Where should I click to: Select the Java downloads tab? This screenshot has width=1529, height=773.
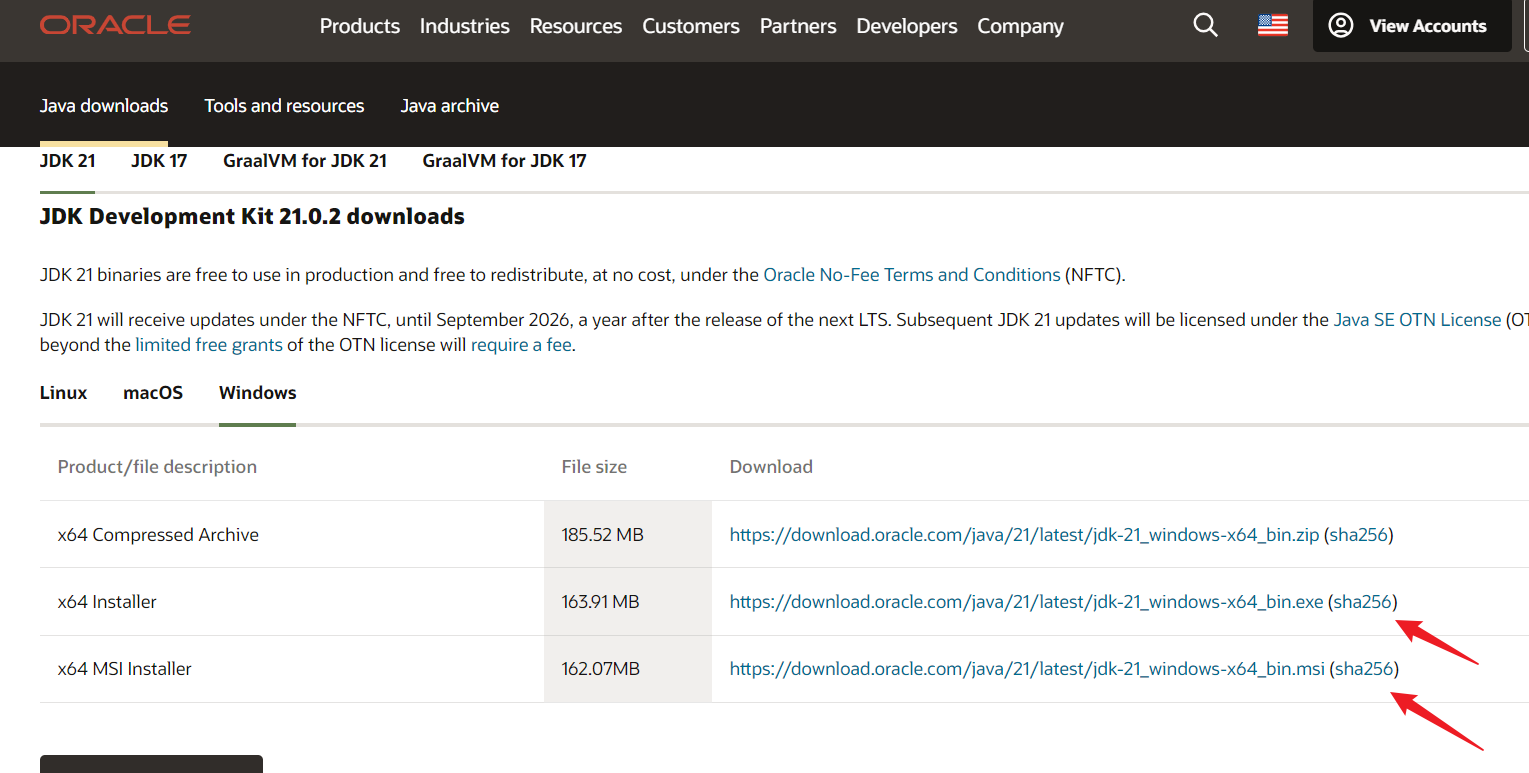104,106
